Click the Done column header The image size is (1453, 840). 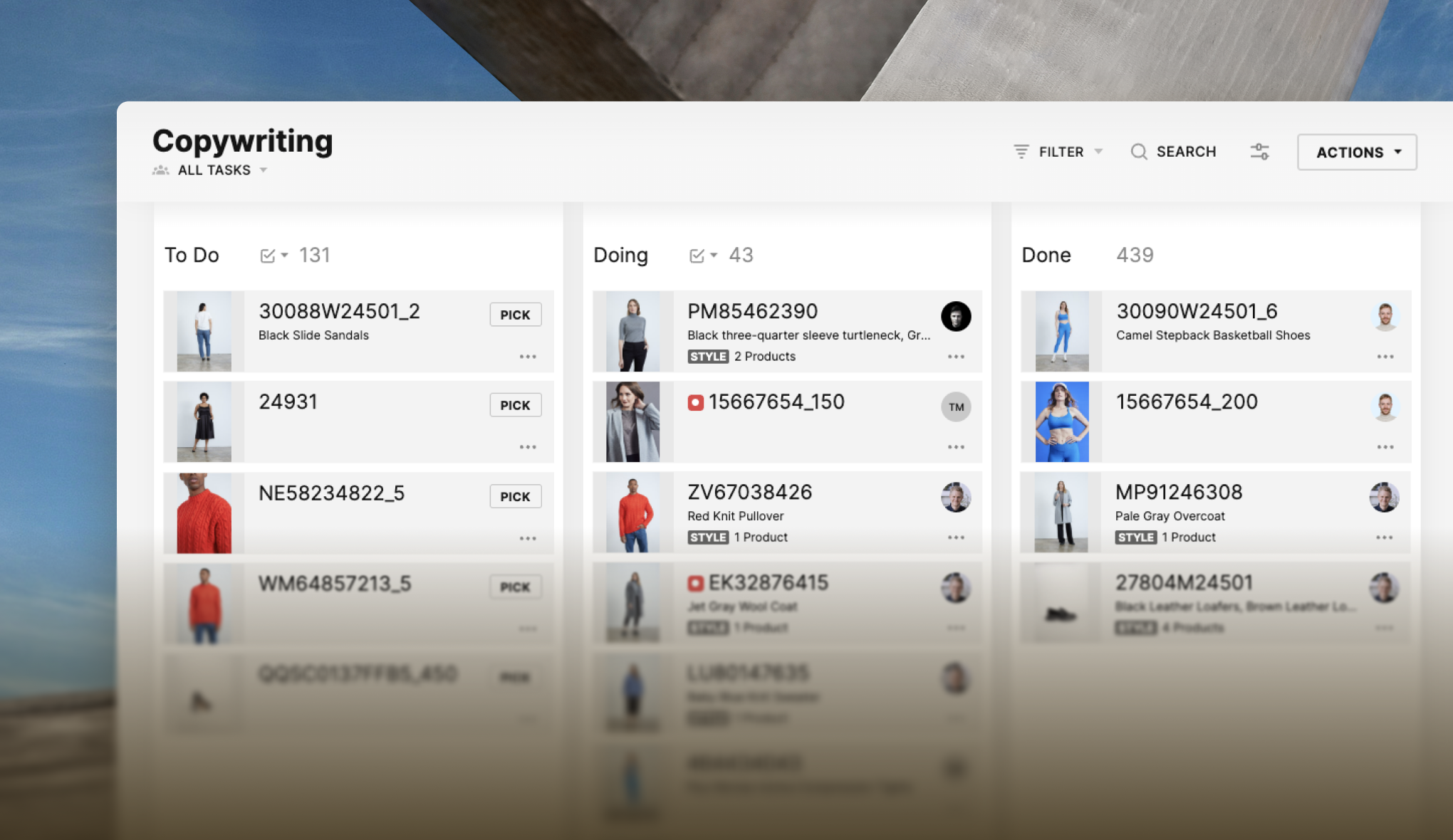click(1046, 255)
